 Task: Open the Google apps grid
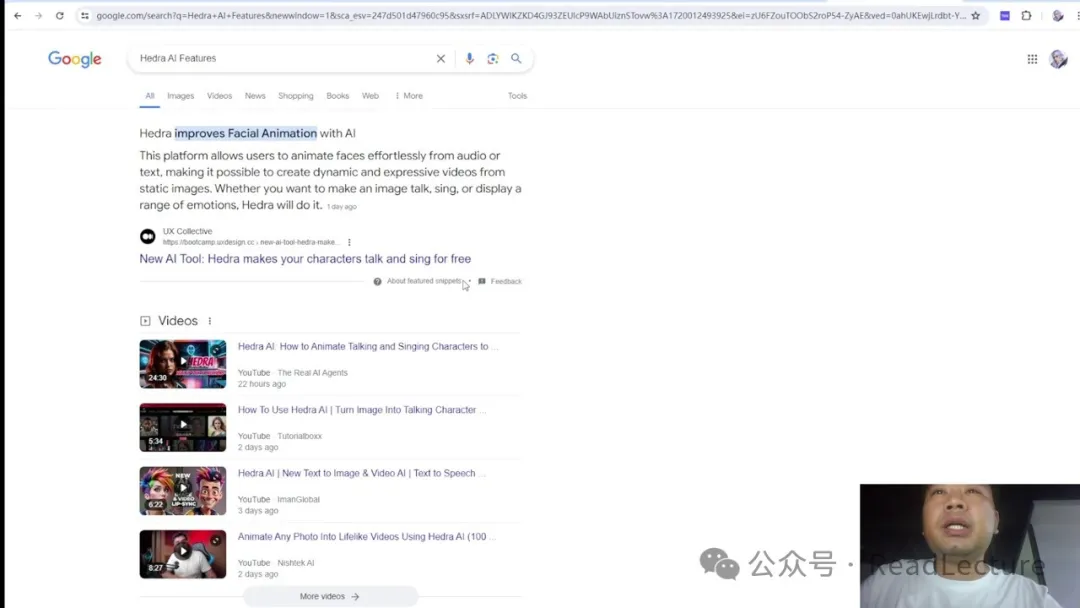(1032, 59)
